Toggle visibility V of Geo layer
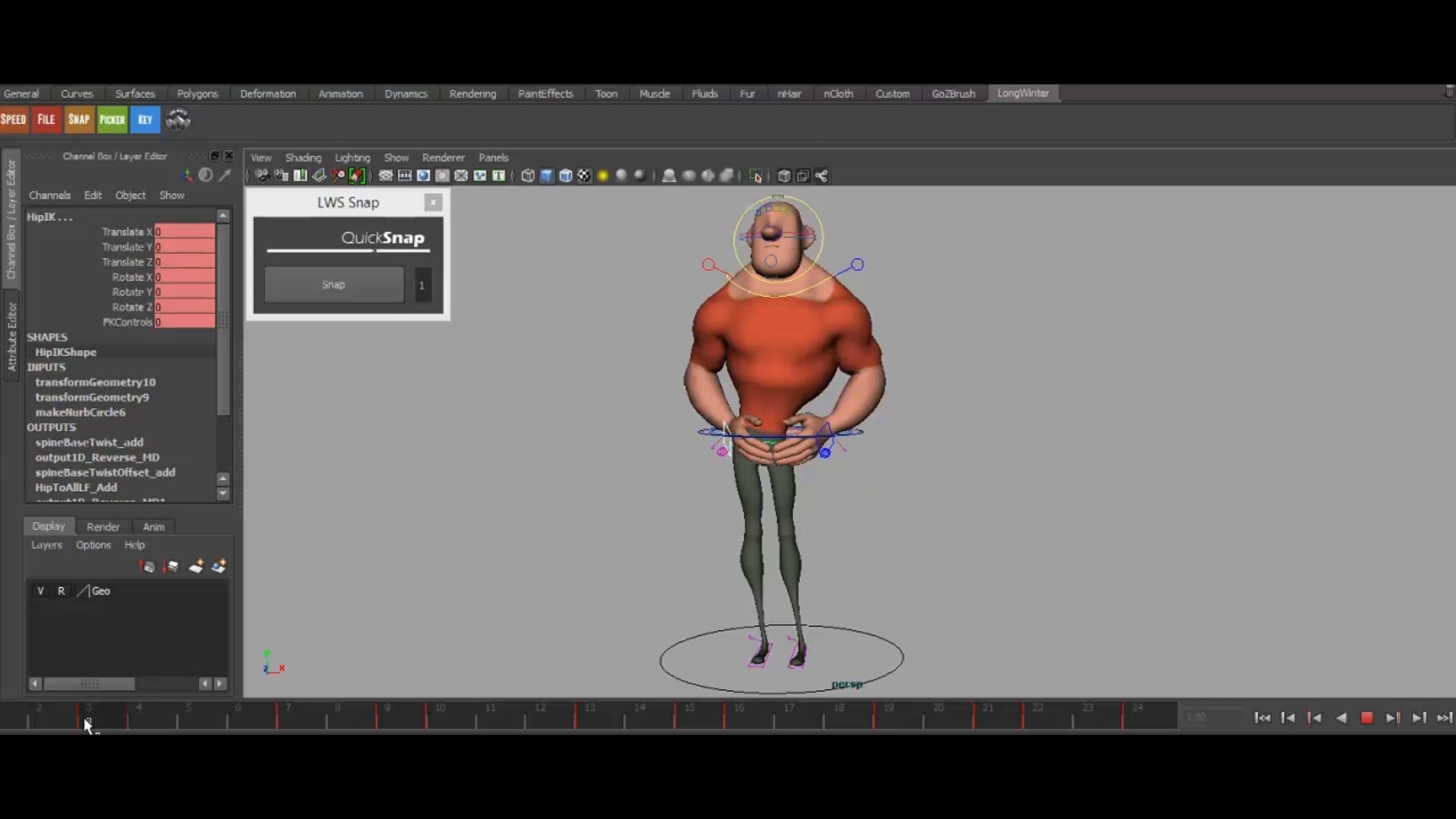The height and width of the screenshot is (819, 1456). [40, 591]
